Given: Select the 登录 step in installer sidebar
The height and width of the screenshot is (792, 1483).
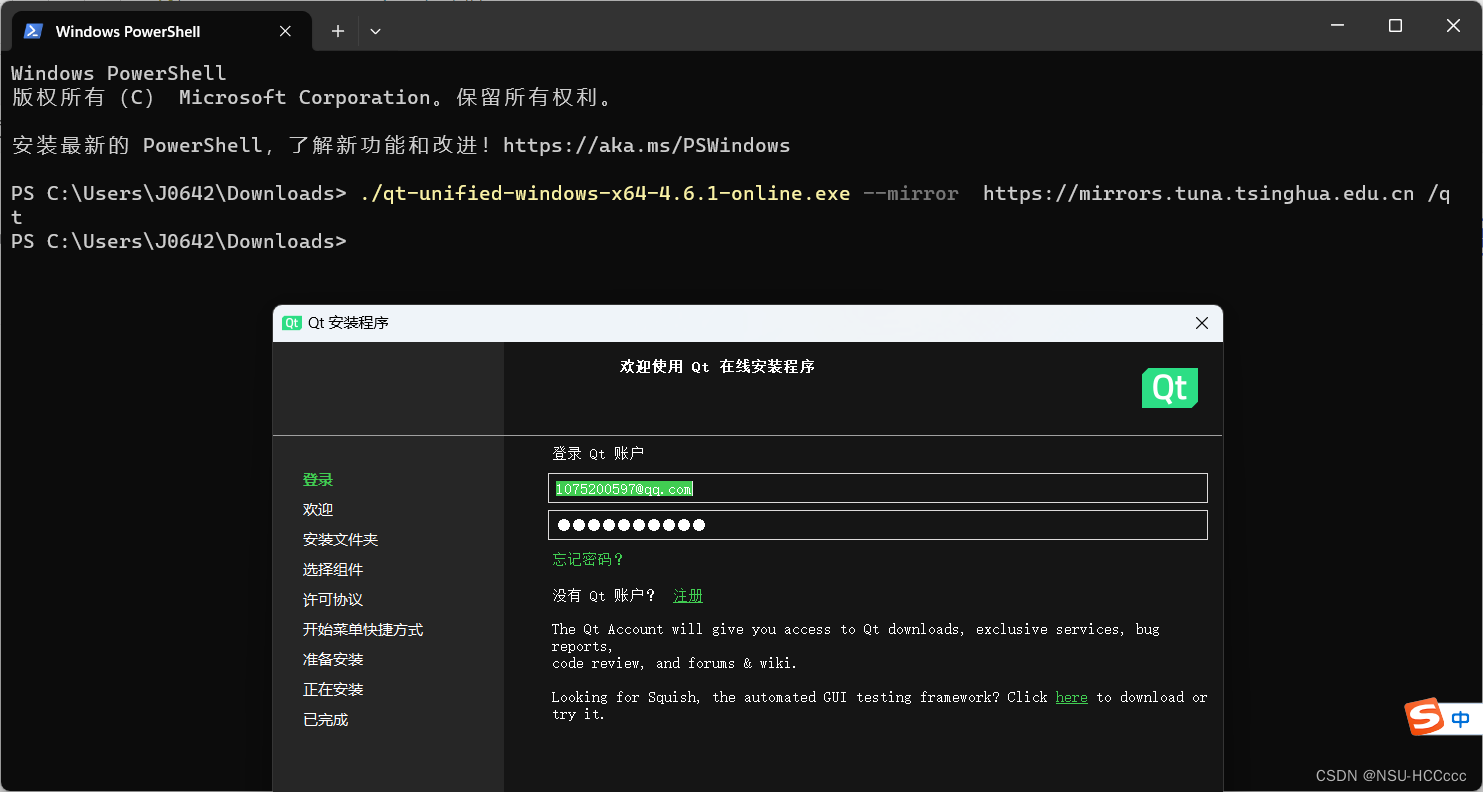Looking at the screenshot, I should [318, 480].
